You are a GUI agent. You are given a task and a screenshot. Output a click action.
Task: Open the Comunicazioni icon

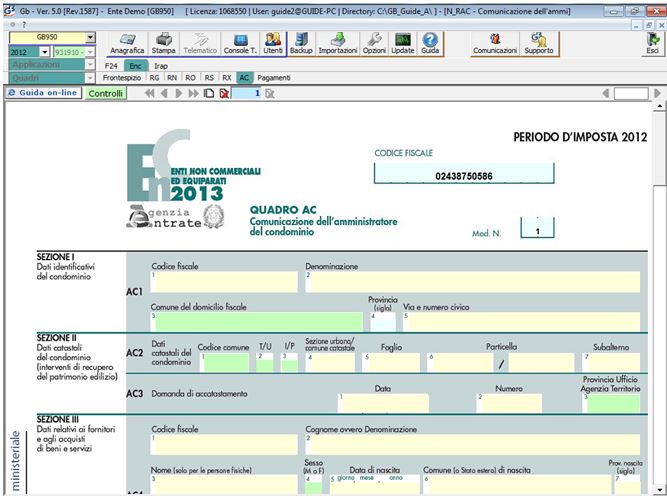pos(495,44)
